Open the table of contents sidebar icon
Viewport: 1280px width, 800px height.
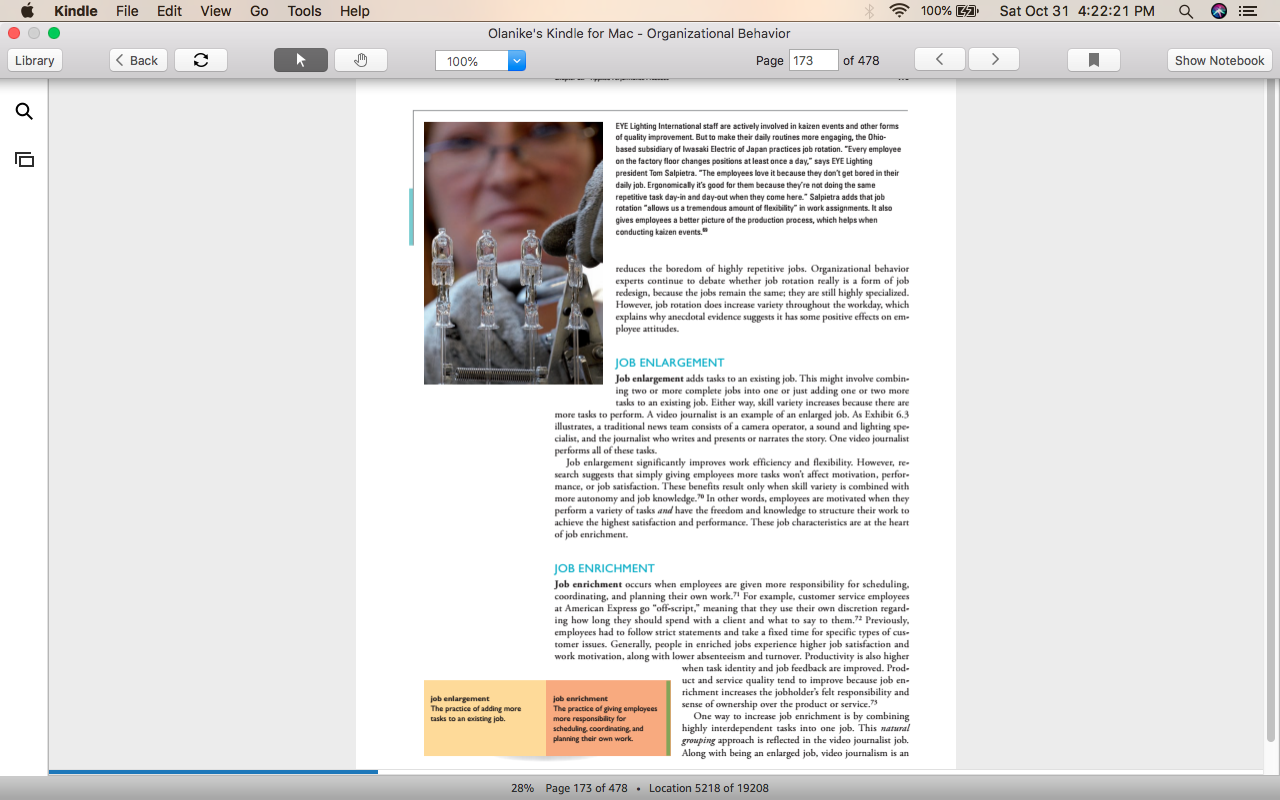point(24,159)
